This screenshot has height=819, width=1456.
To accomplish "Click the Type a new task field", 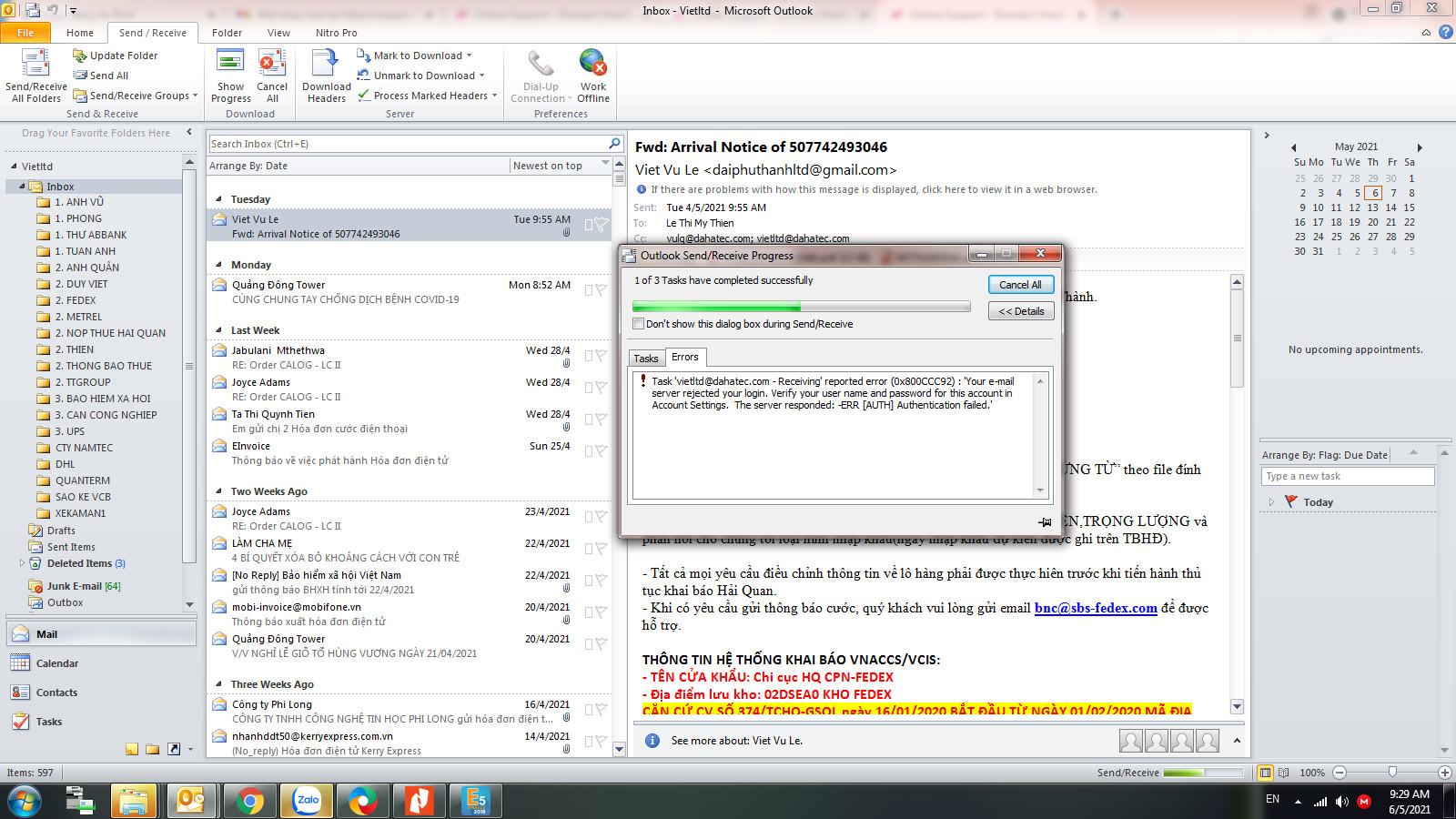I will 1348,476.
